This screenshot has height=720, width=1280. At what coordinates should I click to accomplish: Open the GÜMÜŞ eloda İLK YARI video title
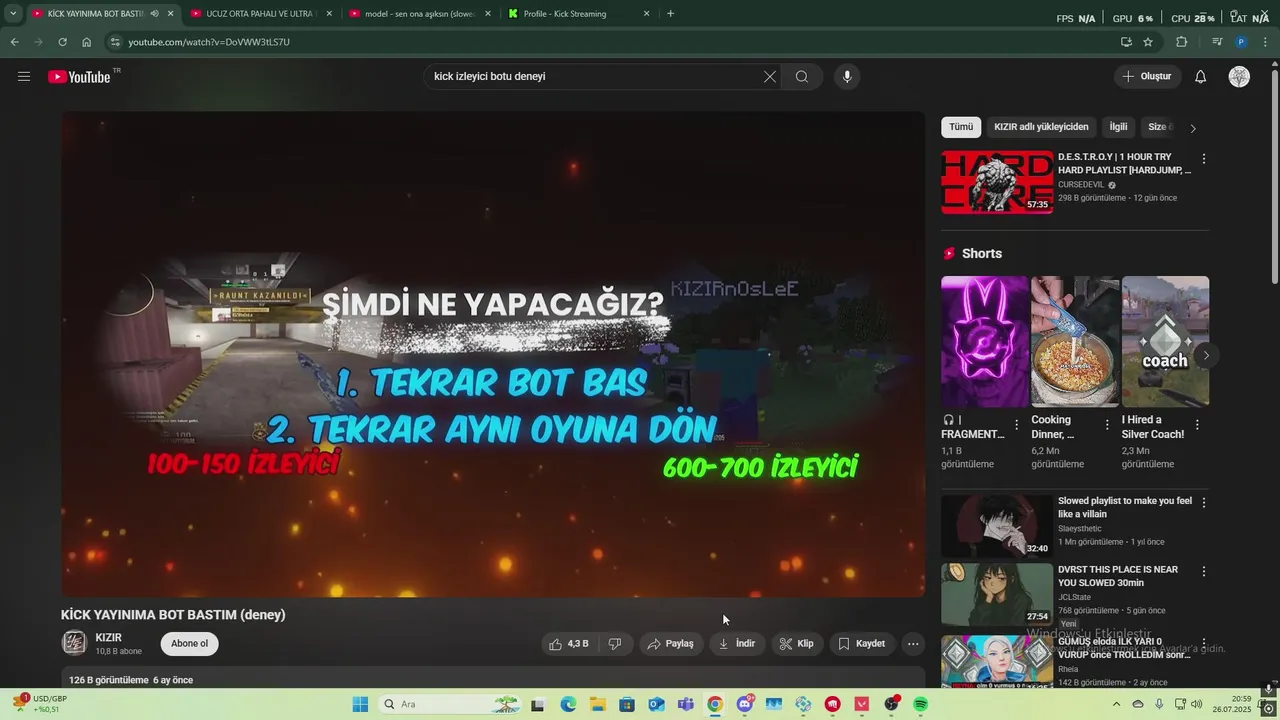pyautogui.click(x=1124, y=648)
